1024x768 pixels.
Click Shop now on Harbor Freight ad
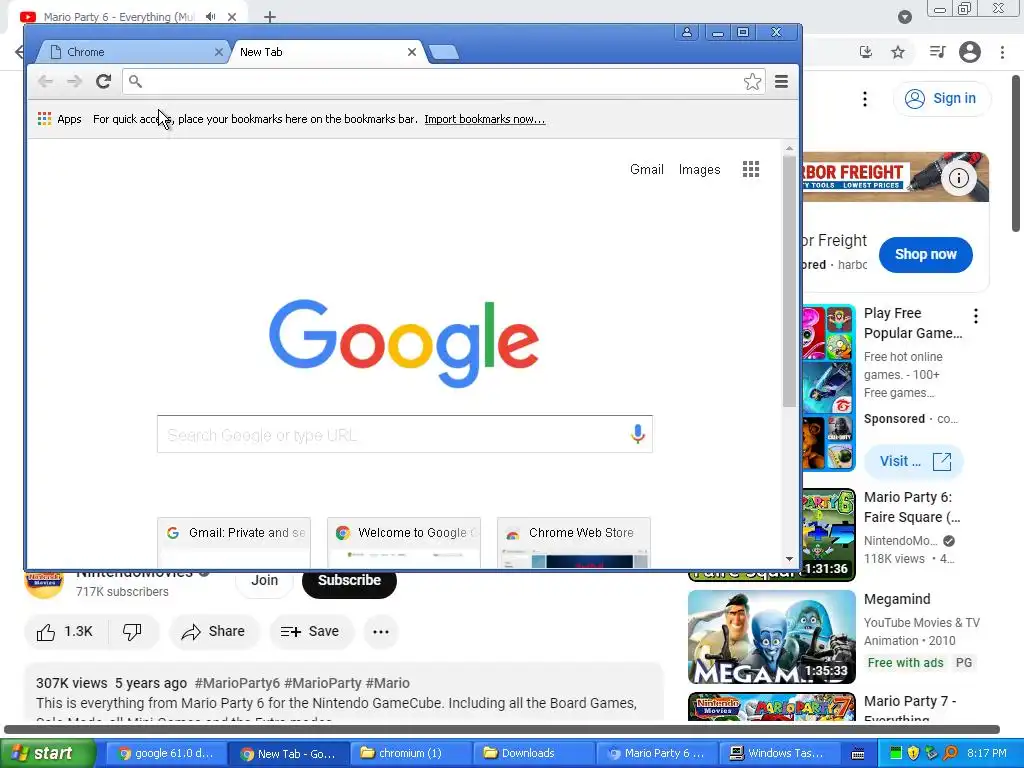point(925,255)
